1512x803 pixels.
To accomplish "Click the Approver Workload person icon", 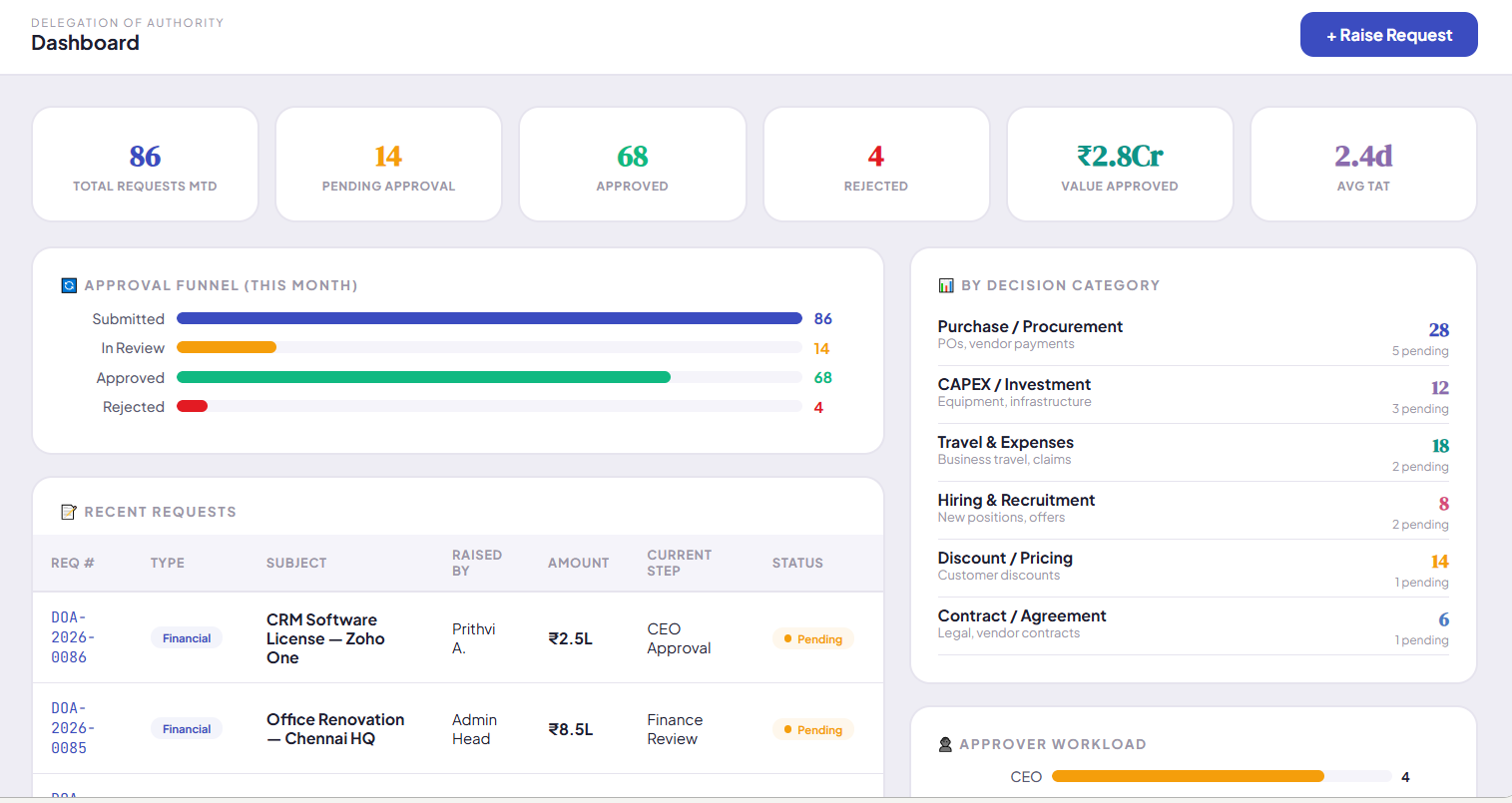I will [945, 744].
